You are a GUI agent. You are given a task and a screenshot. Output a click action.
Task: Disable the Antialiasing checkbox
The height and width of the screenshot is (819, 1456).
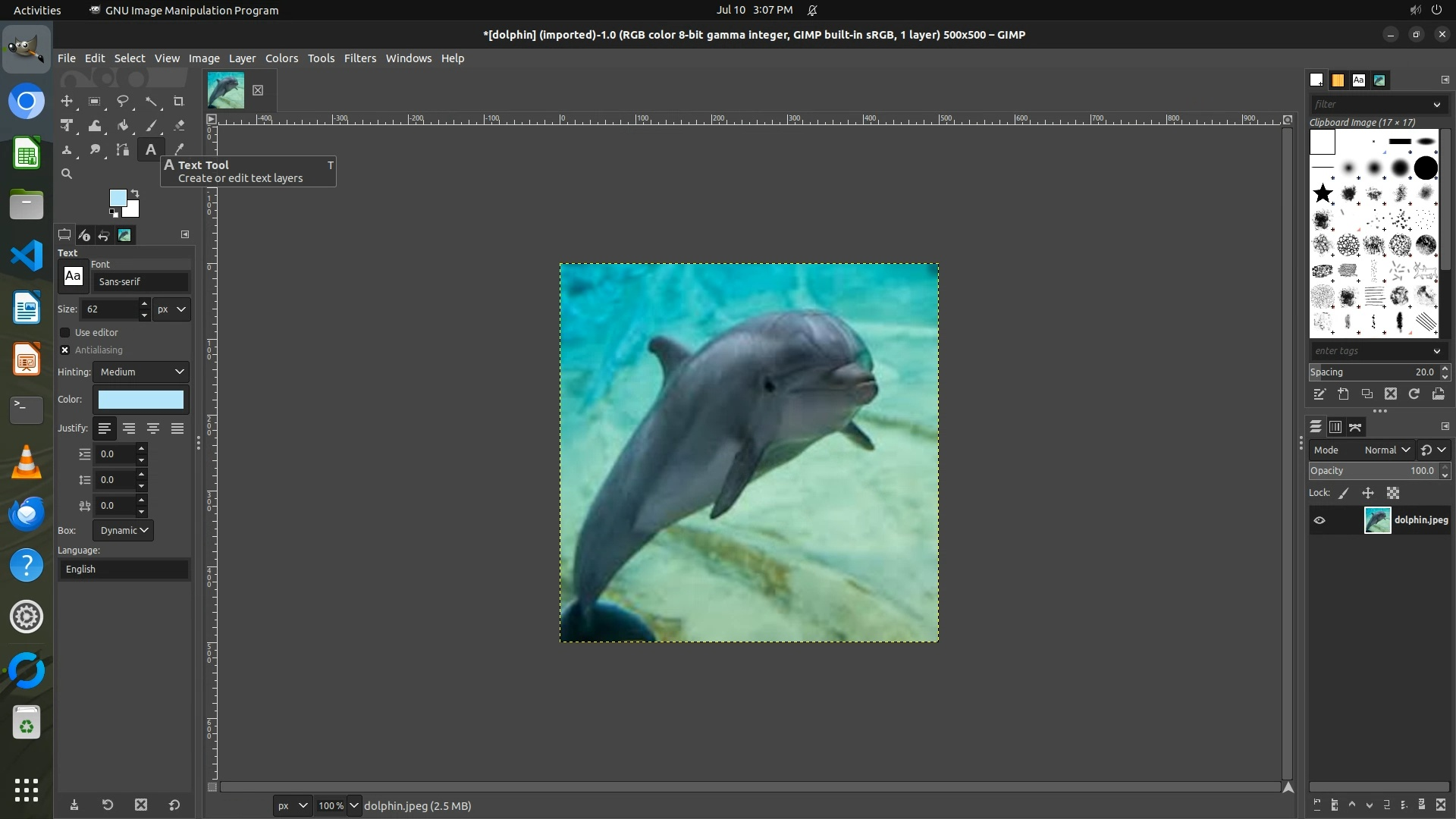pos(65,350)
